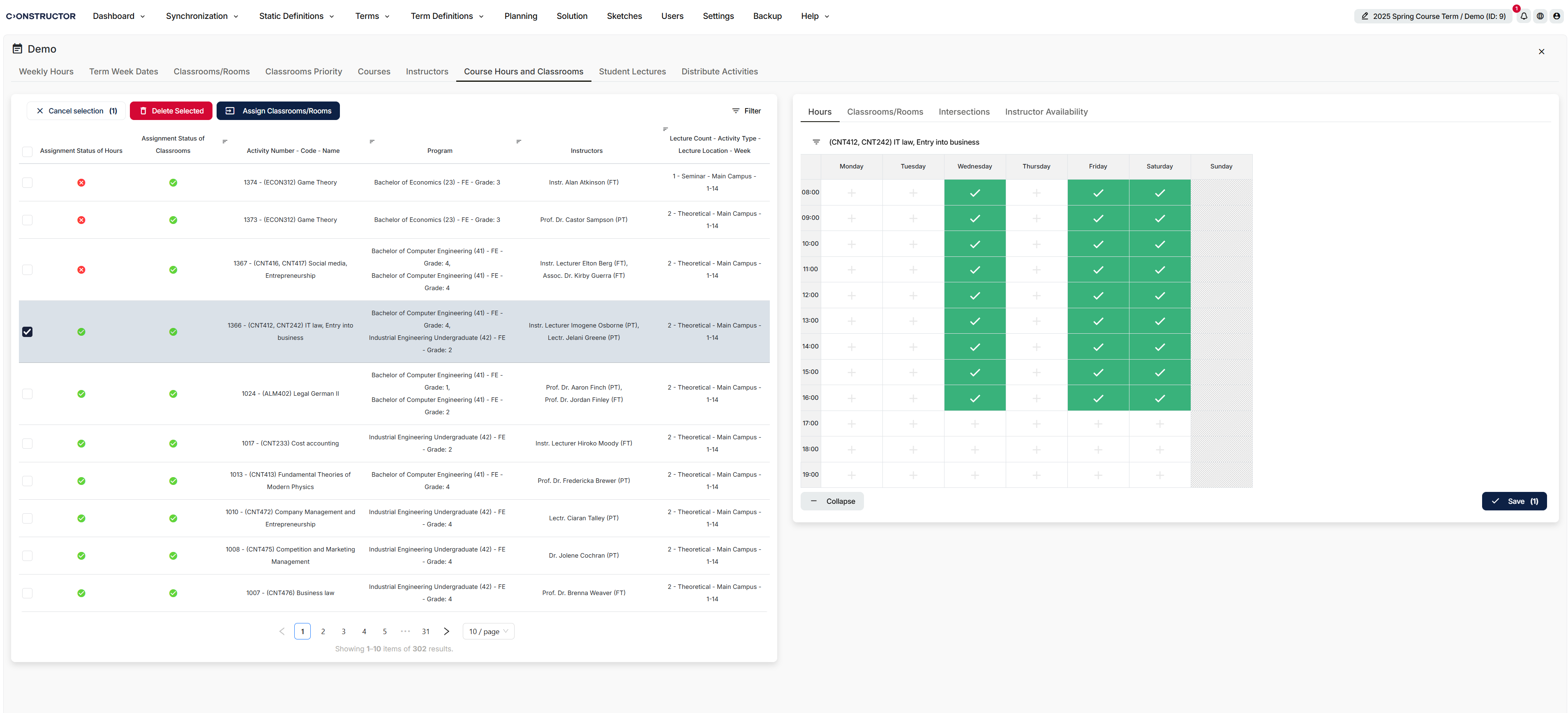Jump forward pages with ellipsis button
Viewport: 1568px width, 713px height.
tap(405, 632)
